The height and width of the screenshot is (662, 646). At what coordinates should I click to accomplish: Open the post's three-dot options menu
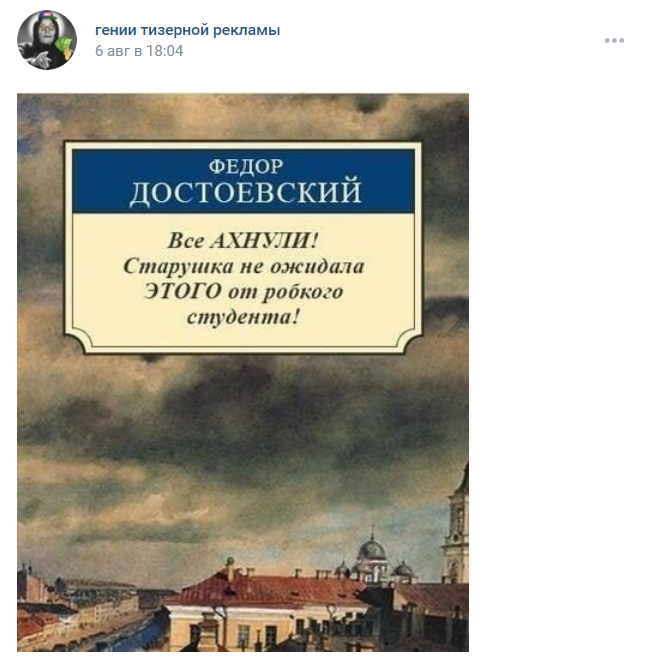pos(614,41)
